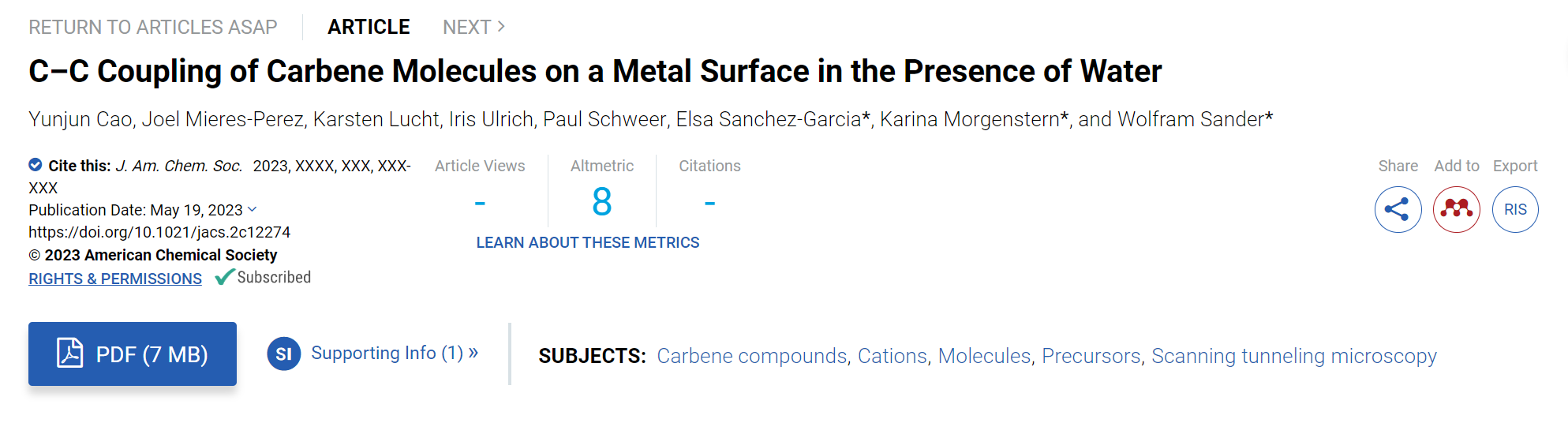1568x423 pixels.
Task: Click the PDF document icon
Action: 69,353
